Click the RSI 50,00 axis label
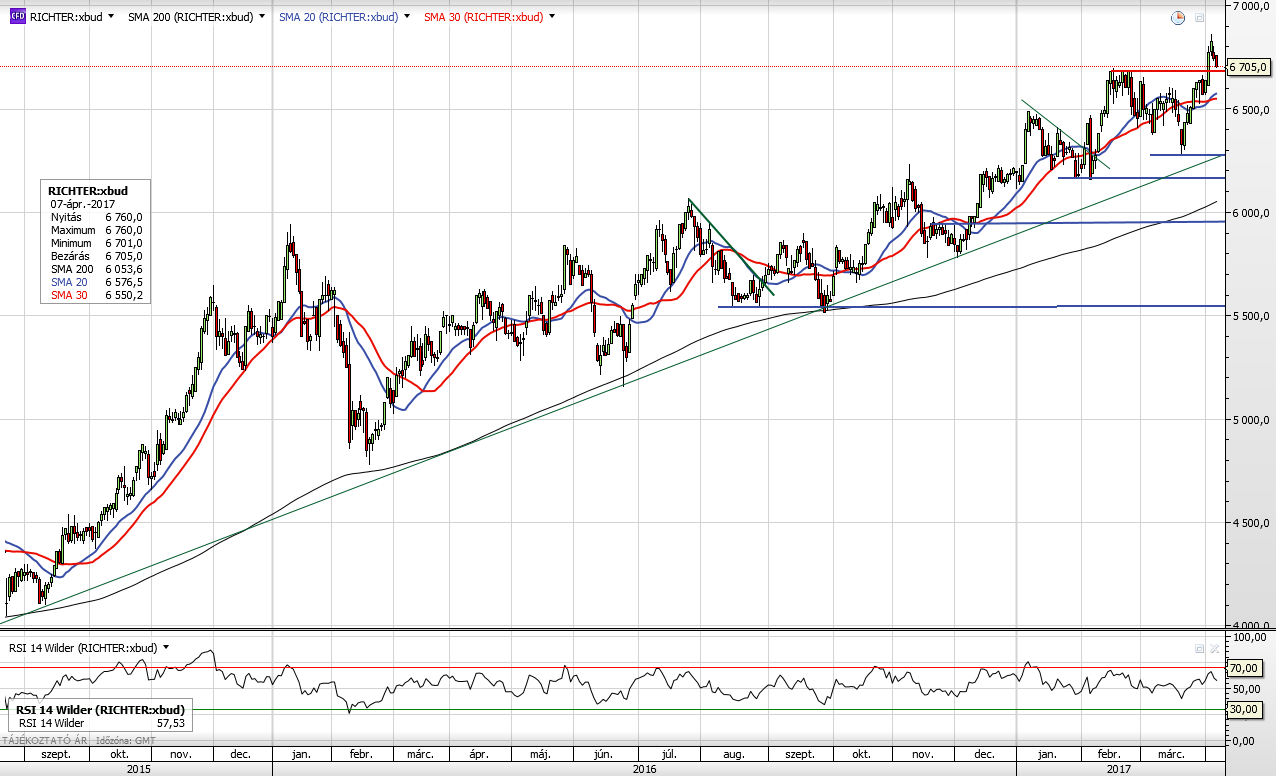 (1247, 689)
